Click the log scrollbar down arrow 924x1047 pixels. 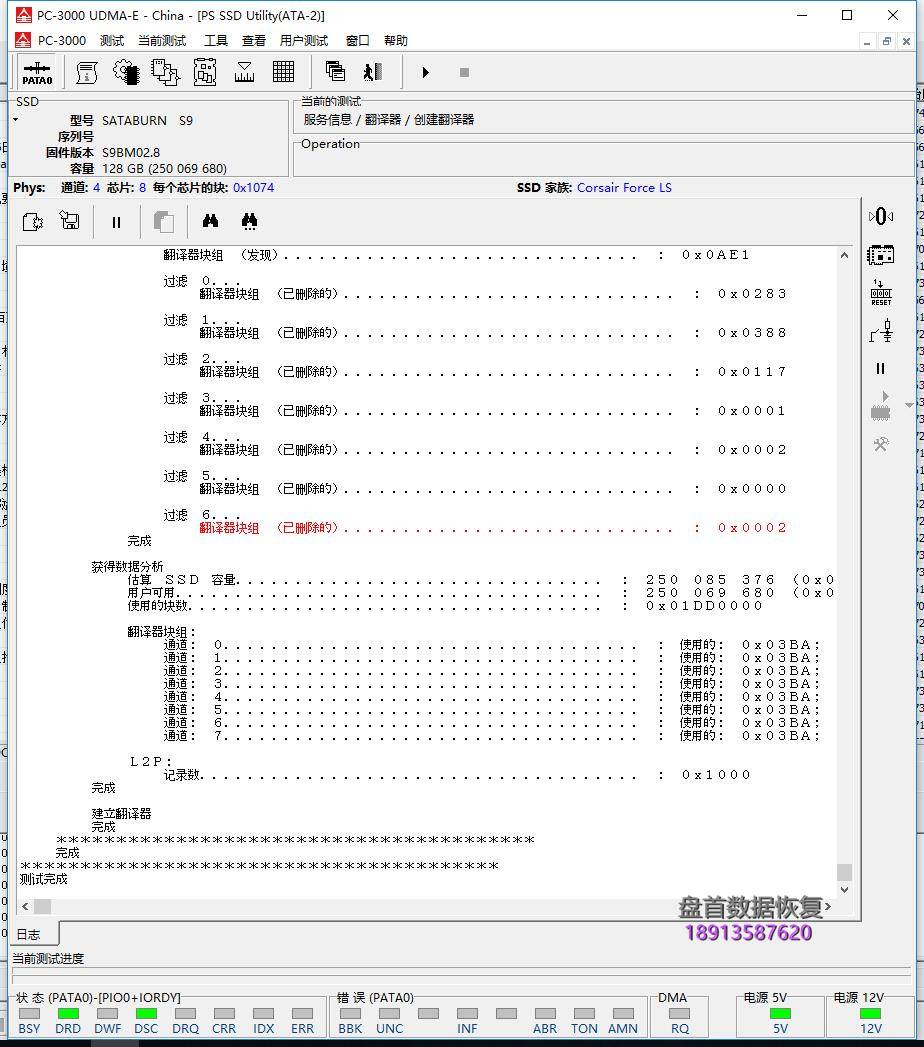click(x=845, y=889)
